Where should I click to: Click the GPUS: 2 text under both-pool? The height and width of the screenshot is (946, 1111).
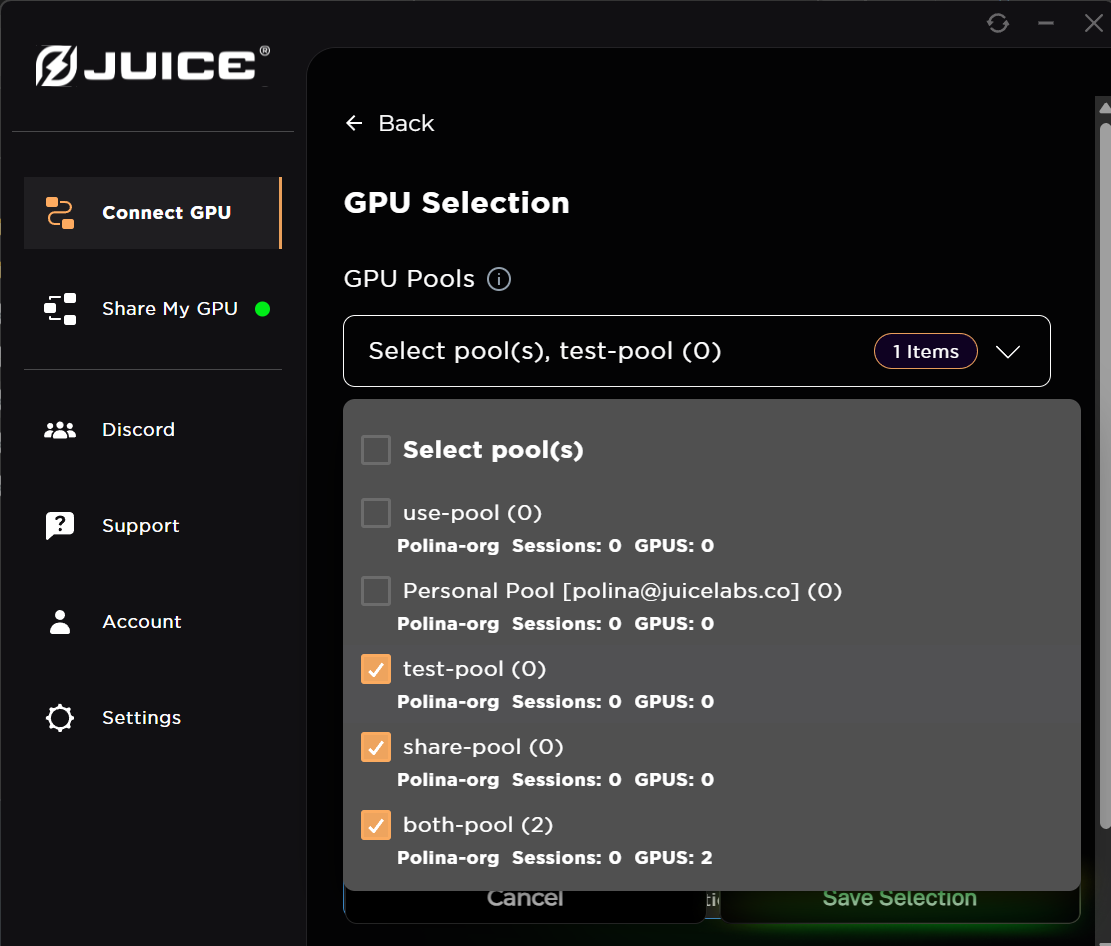(673, 857)
